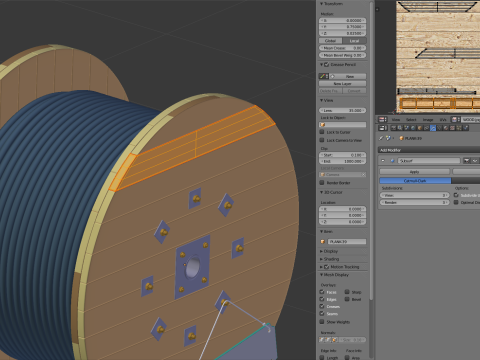Viewport: 480px width, 360px height.
Task: Toggle face normals display icon
Action: (335, 340)
